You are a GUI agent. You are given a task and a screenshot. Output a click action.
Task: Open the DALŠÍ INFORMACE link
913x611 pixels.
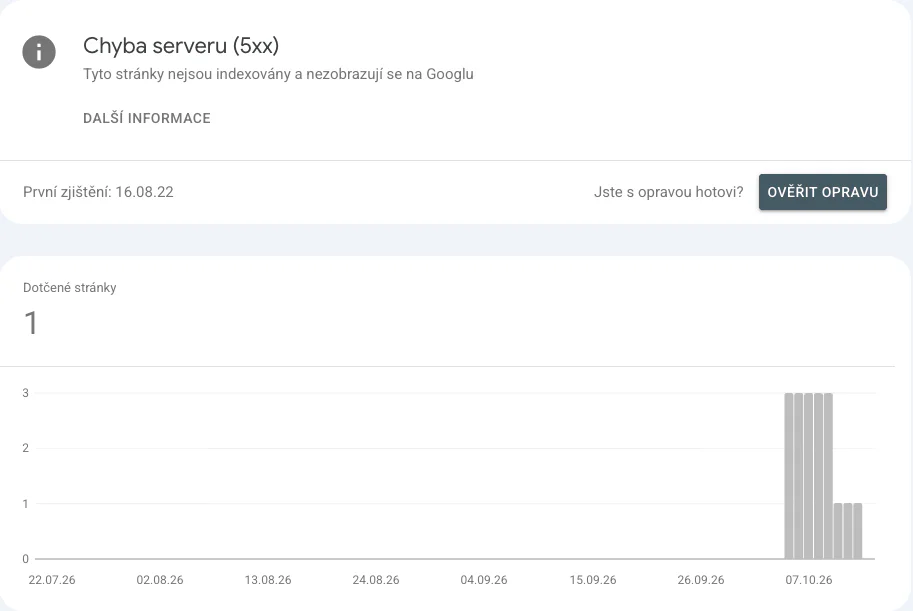[x=147, y=118]
